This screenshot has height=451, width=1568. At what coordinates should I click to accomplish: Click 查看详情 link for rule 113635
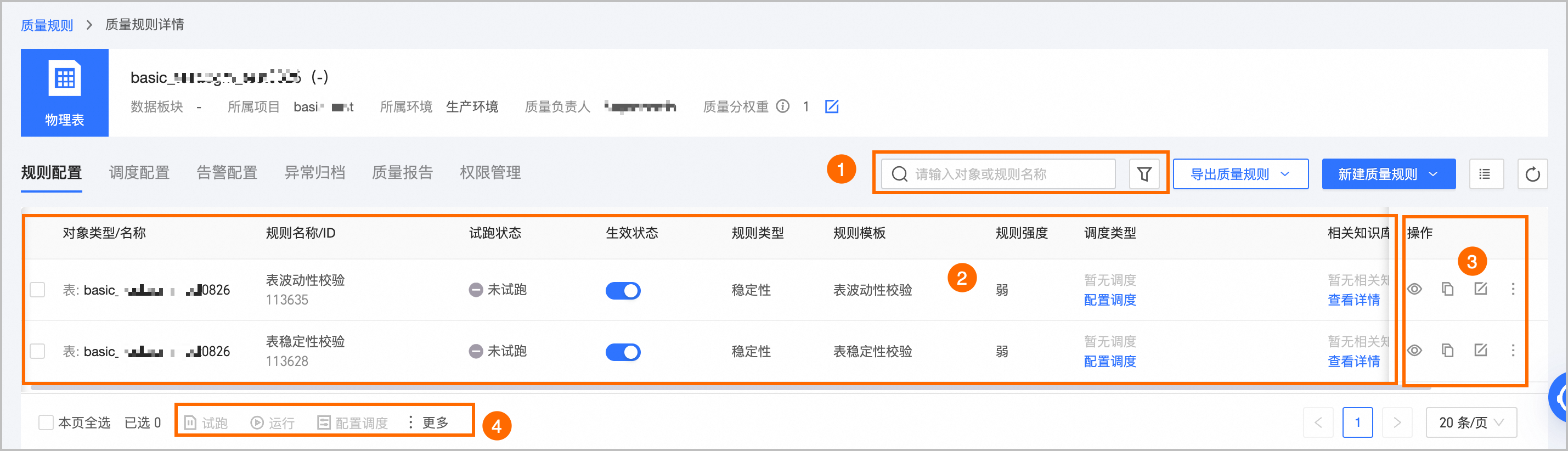(x=1353, y=300)
